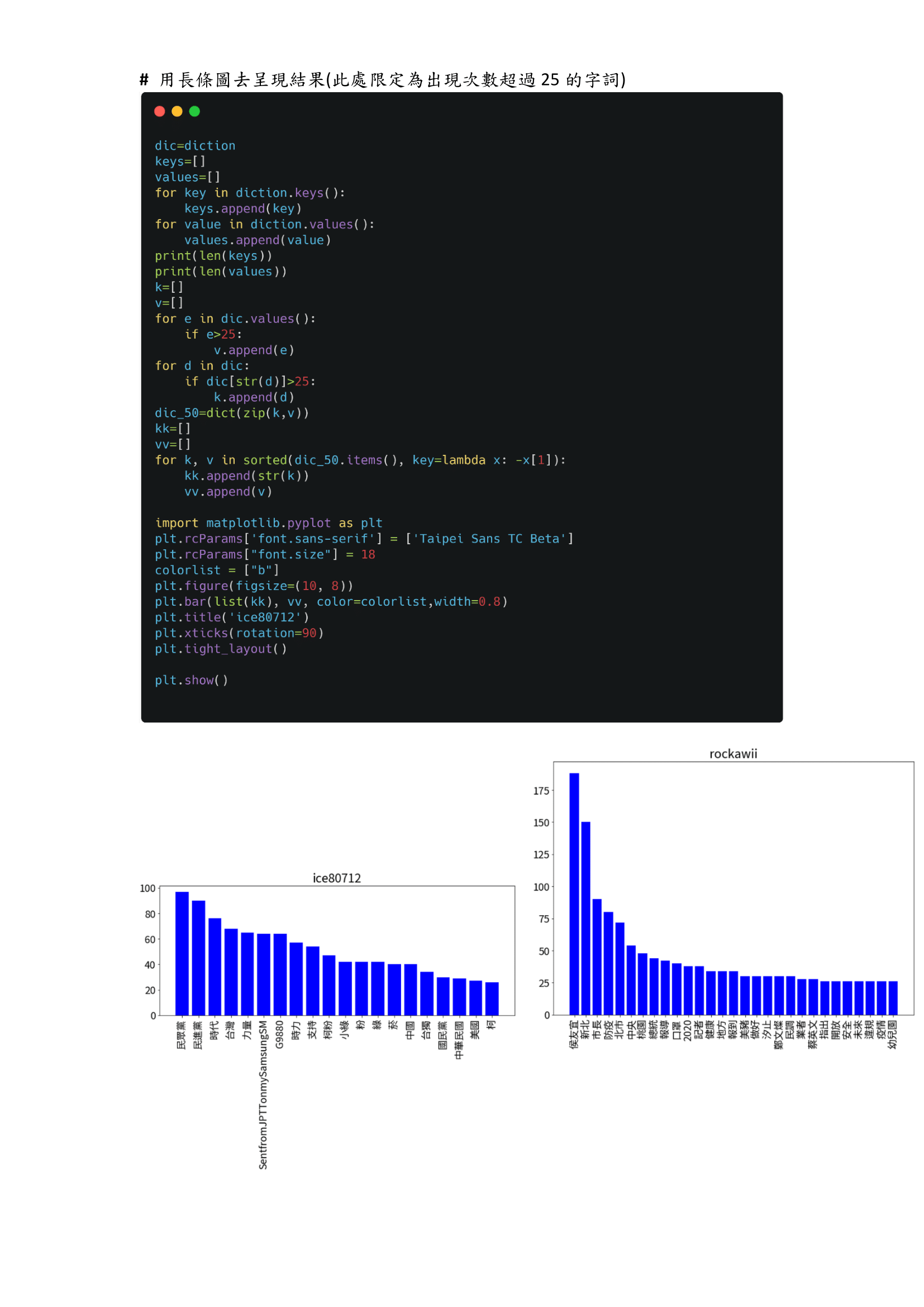Click the line plt.title('ice80712')
This screenshot has height=1307, width=924.
(232, 617)
